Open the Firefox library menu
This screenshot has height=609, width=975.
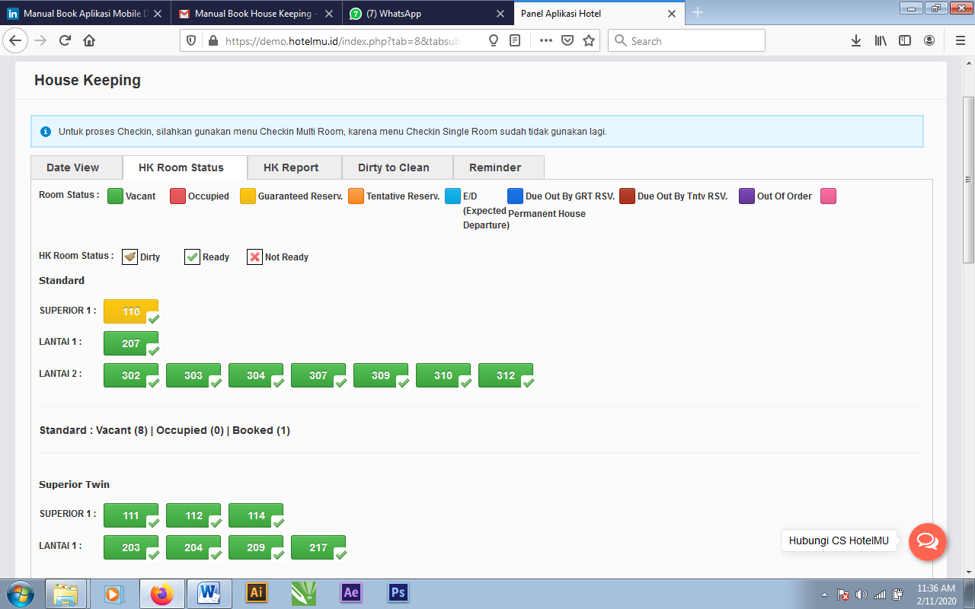coord(881,41)
